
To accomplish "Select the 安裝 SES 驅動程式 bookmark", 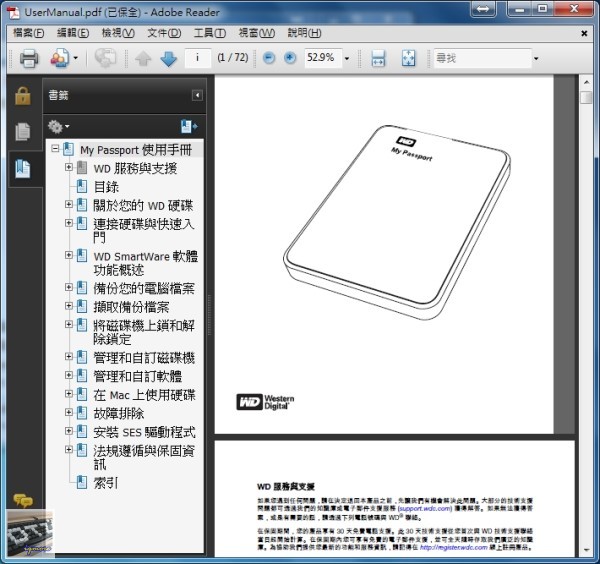I will pyautogui.click(x=144, y=432).
